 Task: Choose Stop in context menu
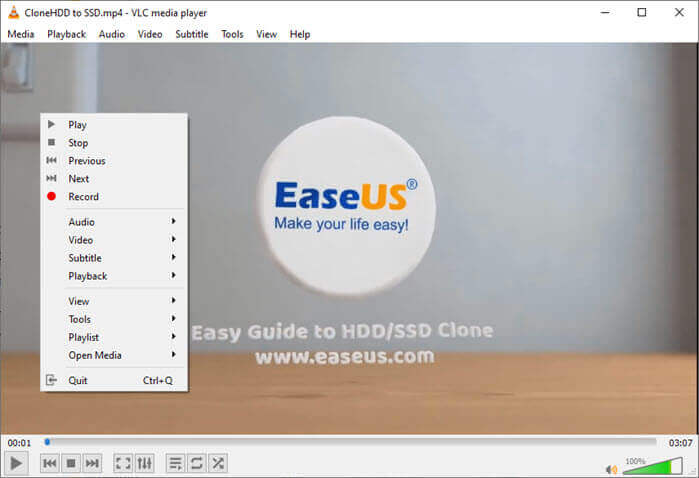(x=114, y=143)
